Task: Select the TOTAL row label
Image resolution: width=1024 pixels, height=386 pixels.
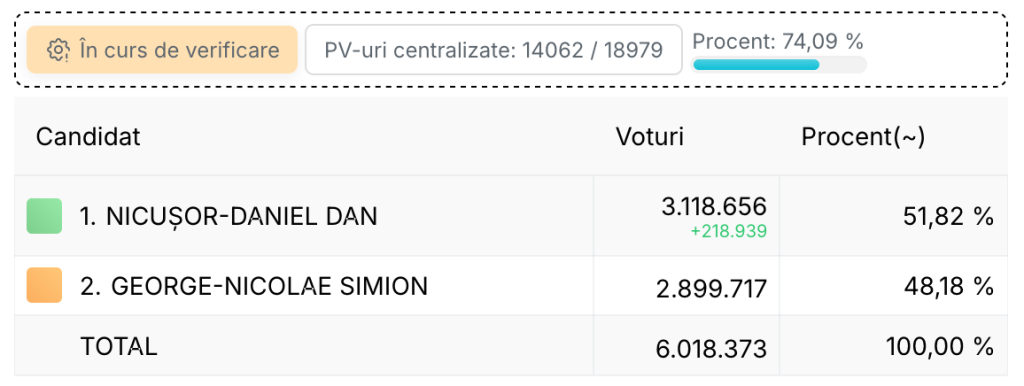Action: (119, 346)
